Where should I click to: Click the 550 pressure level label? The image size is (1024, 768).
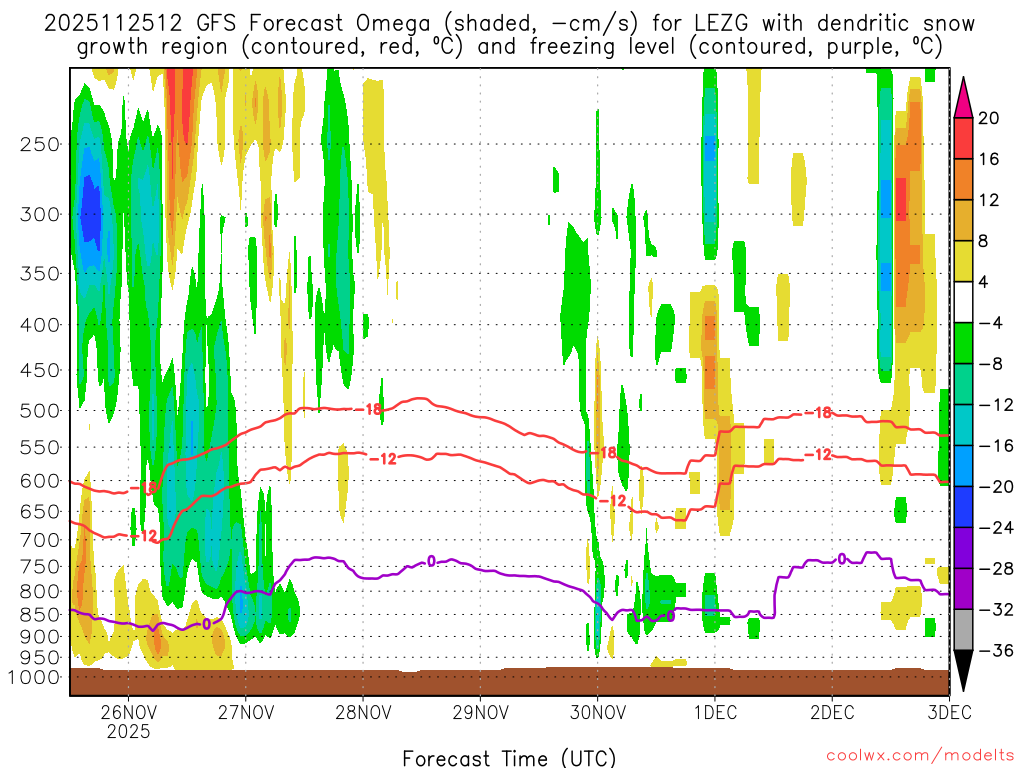click(x=40, y=447)
